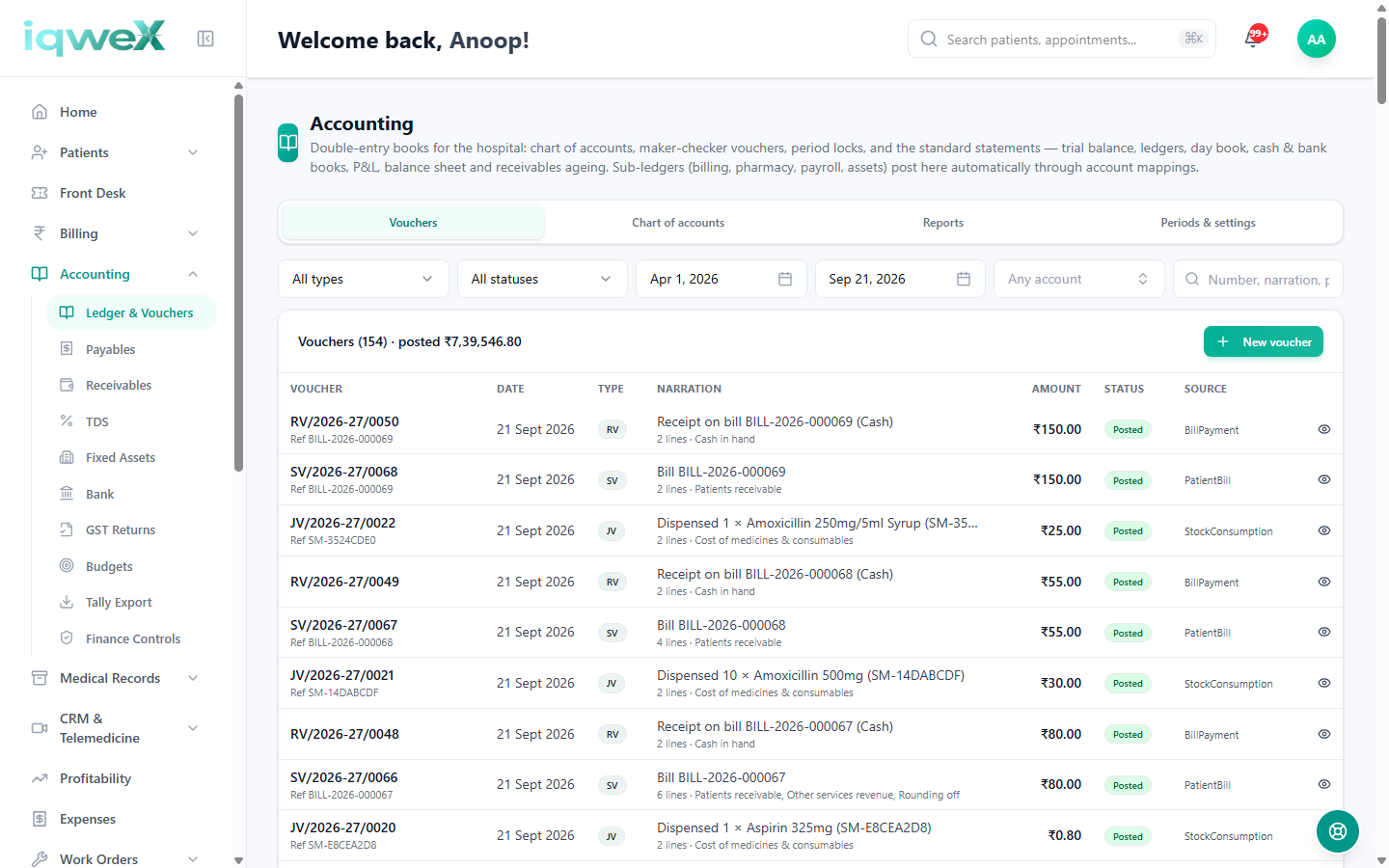Open Budgets section
The width and height of the screenshot is (1389, 868).
131,566
